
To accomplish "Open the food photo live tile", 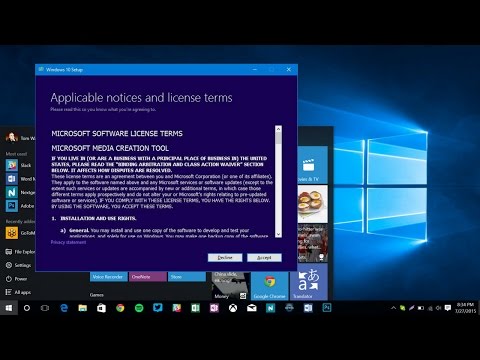I will click(312, 204).
